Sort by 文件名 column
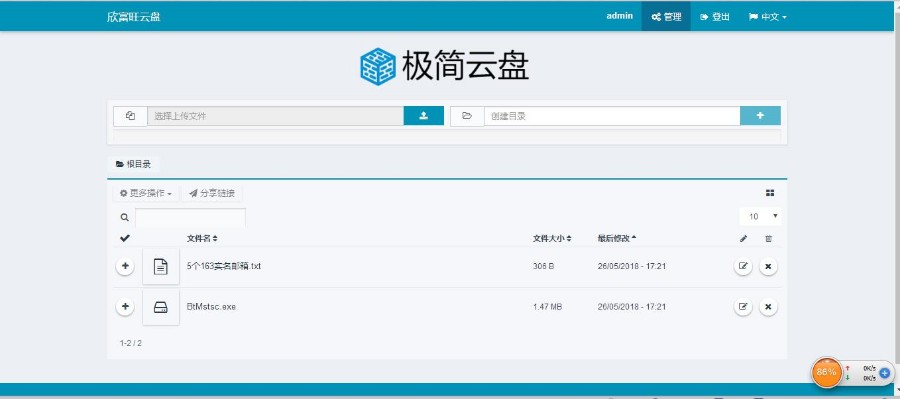Viewport: 900px width, 399px height. point(202,238)
